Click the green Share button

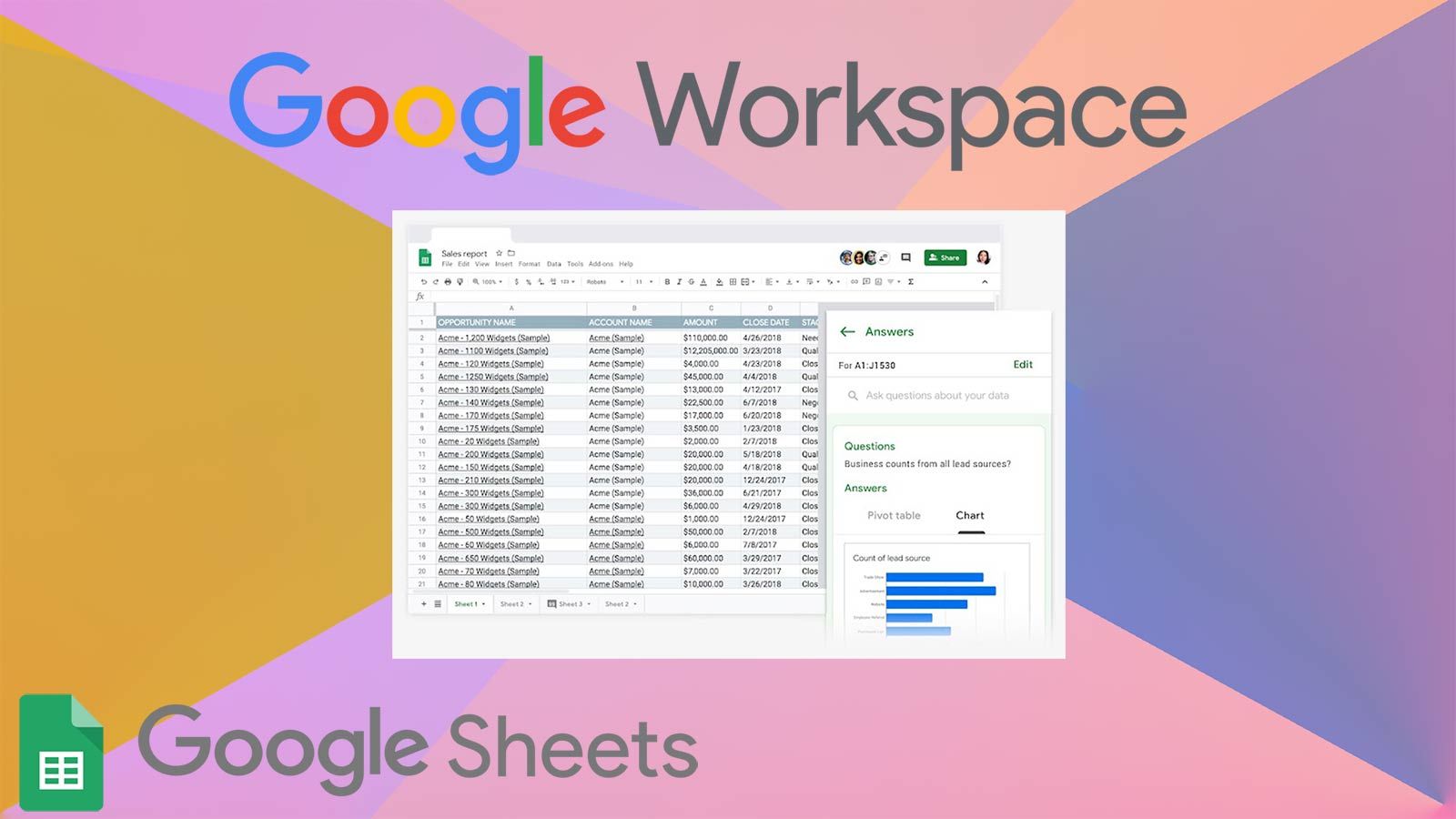(945, 258)
